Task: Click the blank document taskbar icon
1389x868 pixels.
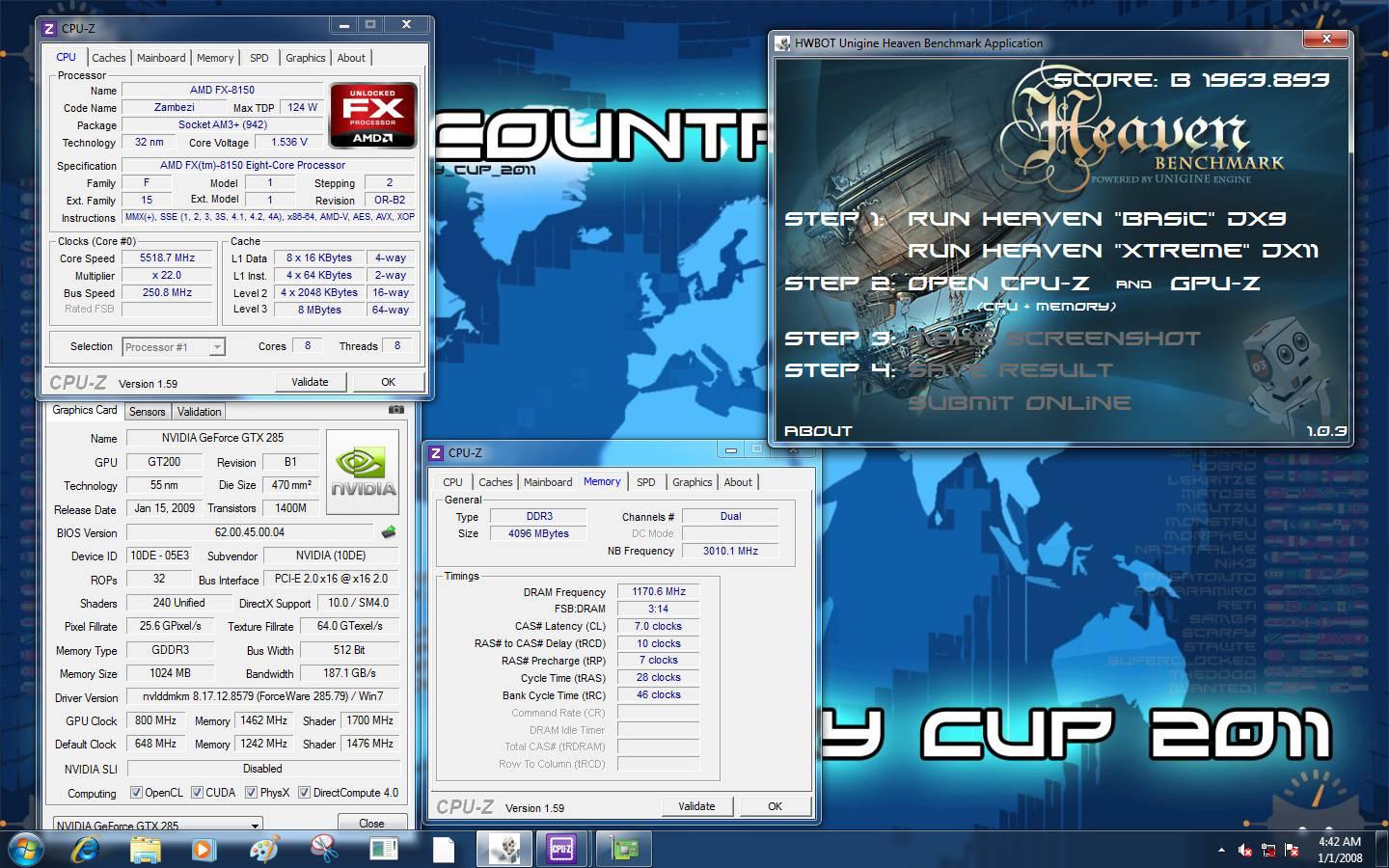Action: (443, 849)
